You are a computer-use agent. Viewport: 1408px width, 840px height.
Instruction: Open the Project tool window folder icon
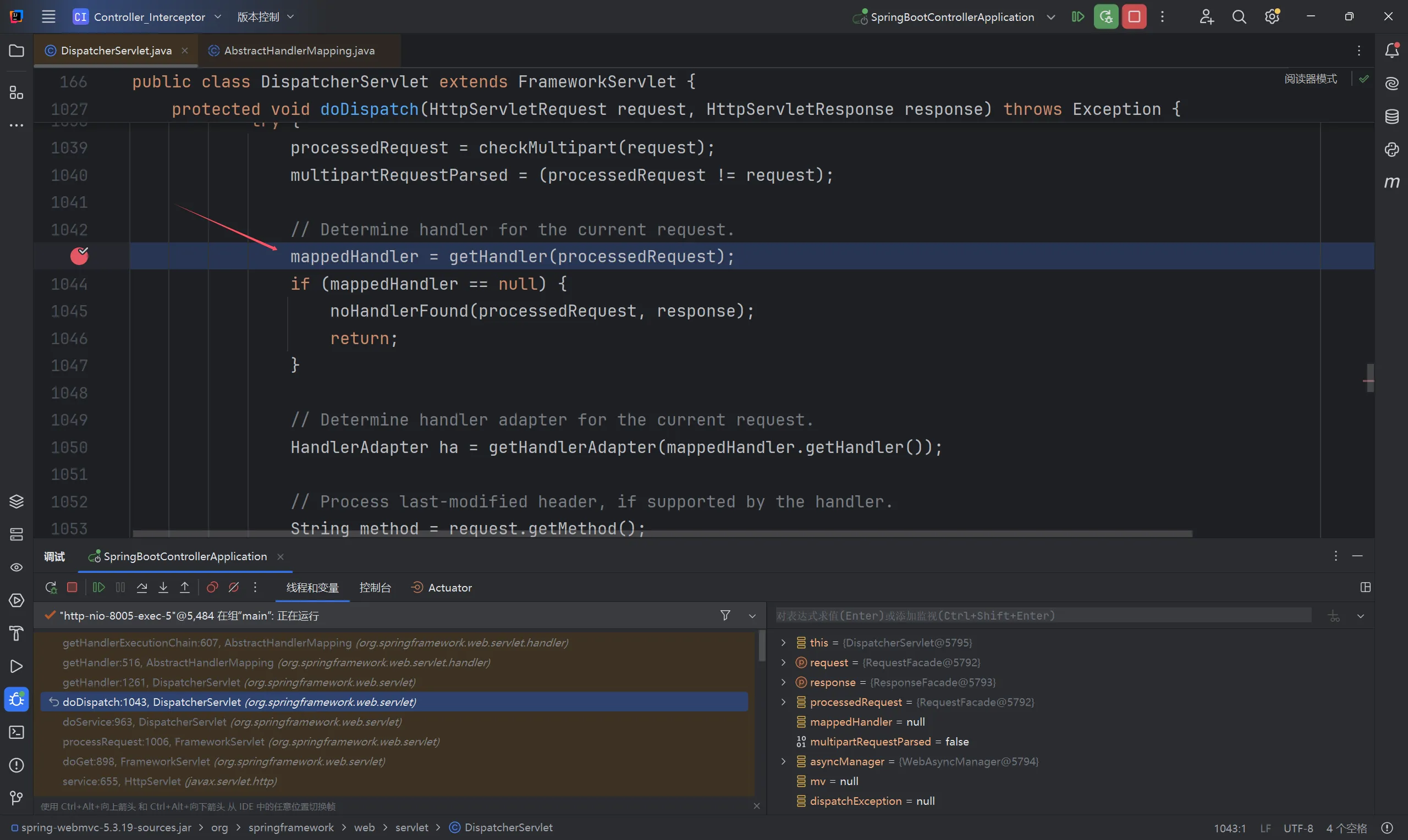pos(16,51)
